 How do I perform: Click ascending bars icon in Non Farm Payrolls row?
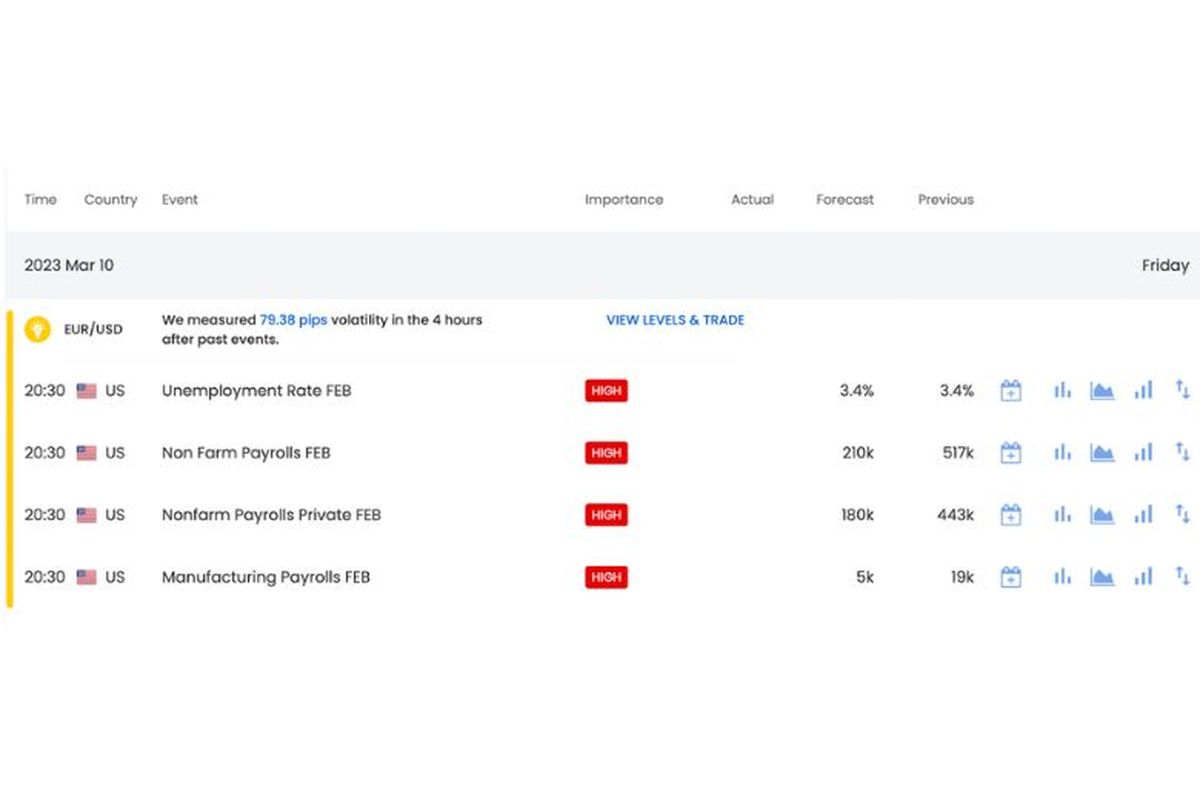pyautogui.click(x=1143, y=453)
